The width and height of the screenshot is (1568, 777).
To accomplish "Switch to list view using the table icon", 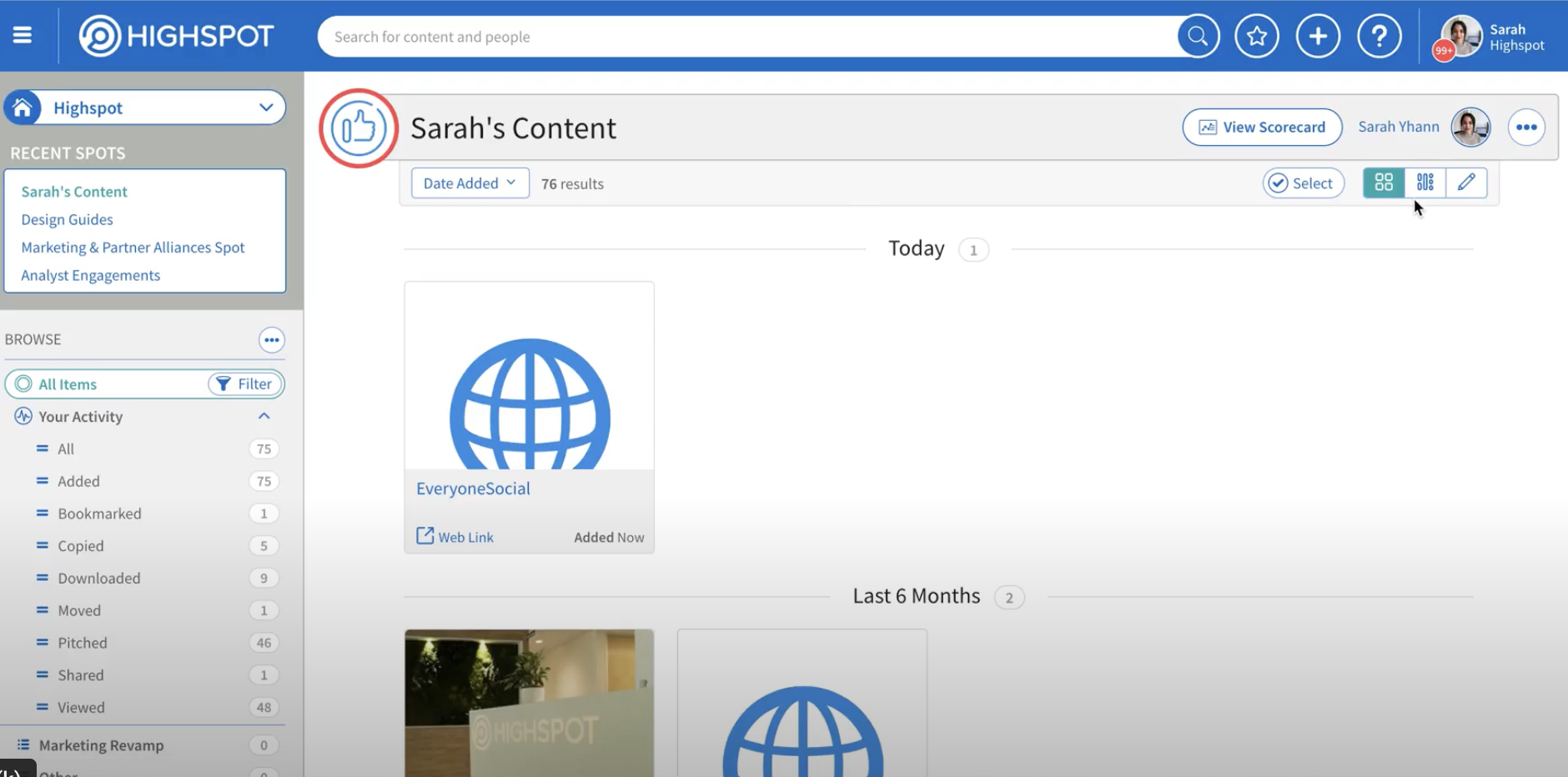I will [x=1425, y=183].
